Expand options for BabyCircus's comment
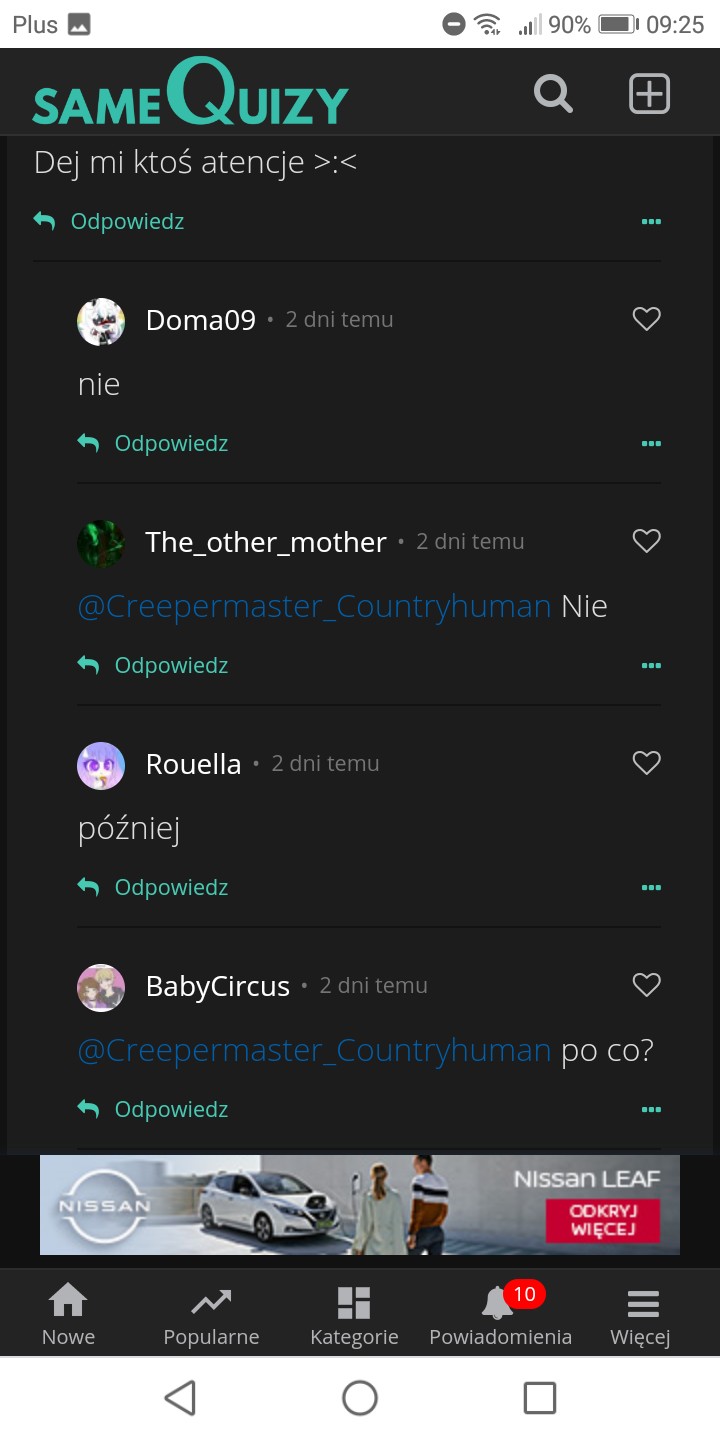 click(651, 1109)
